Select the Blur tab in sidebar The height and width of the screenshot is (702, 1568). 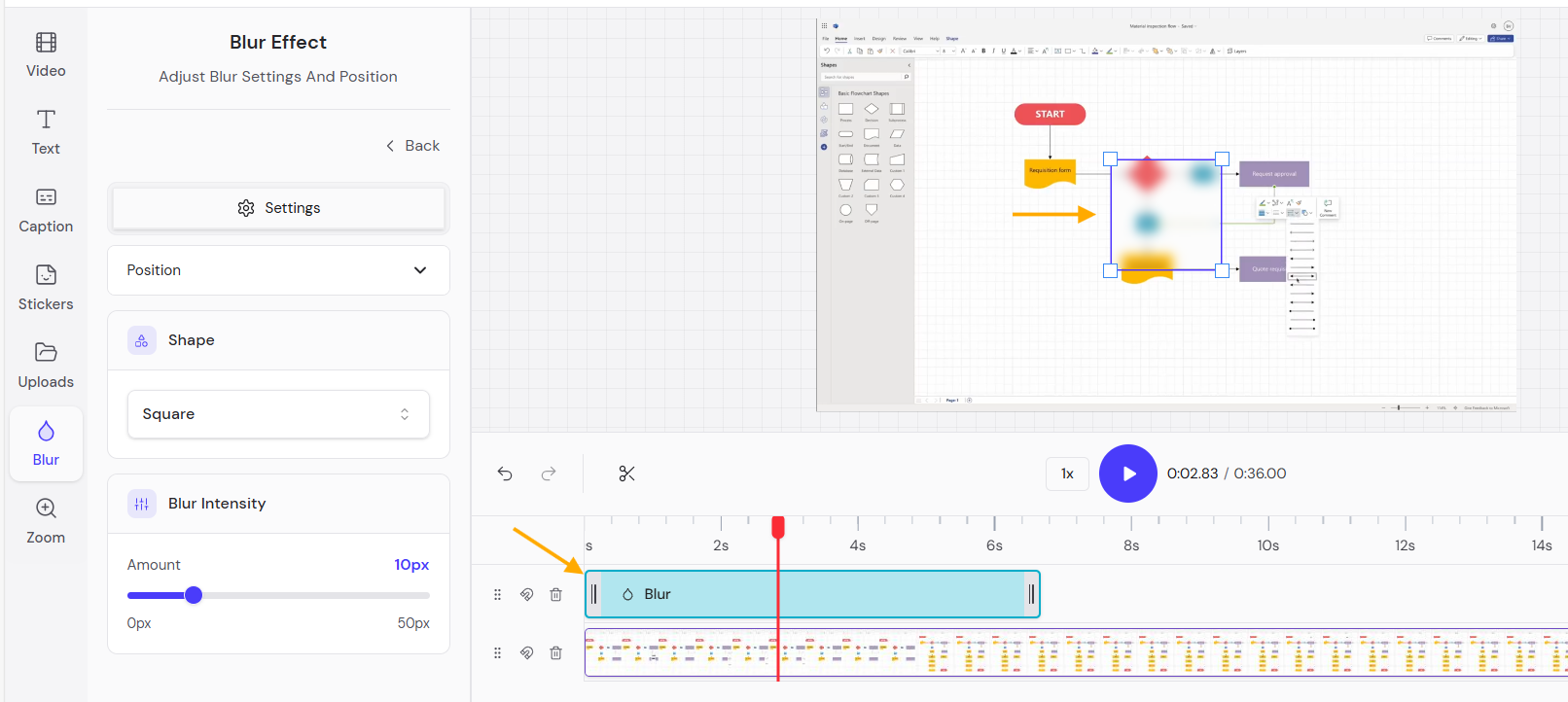(46, 444)
